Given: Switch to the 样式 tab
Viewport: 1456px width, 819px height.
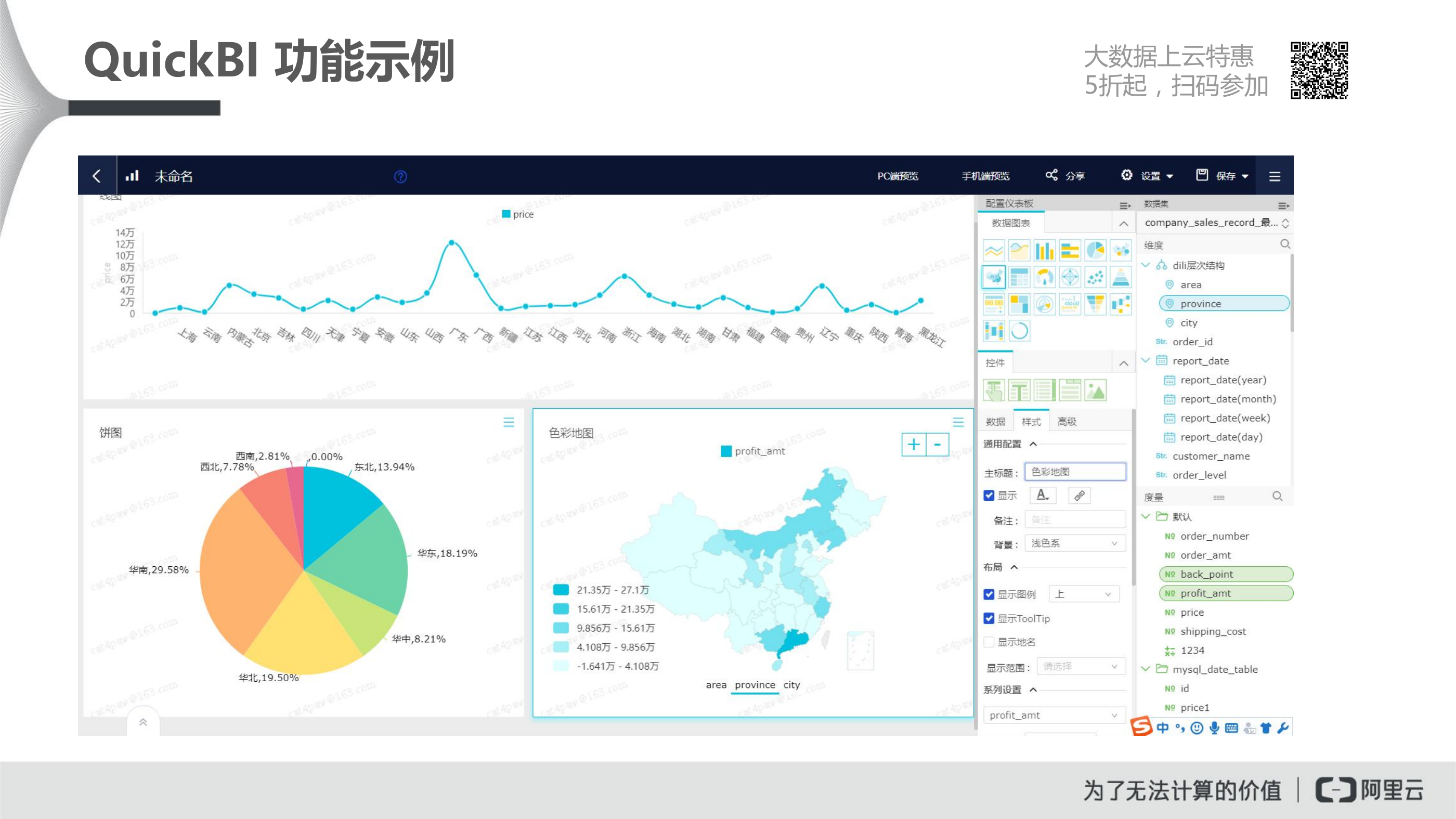Looking at the screenshot, I should pyautogui.click(x=1031, y=422).
